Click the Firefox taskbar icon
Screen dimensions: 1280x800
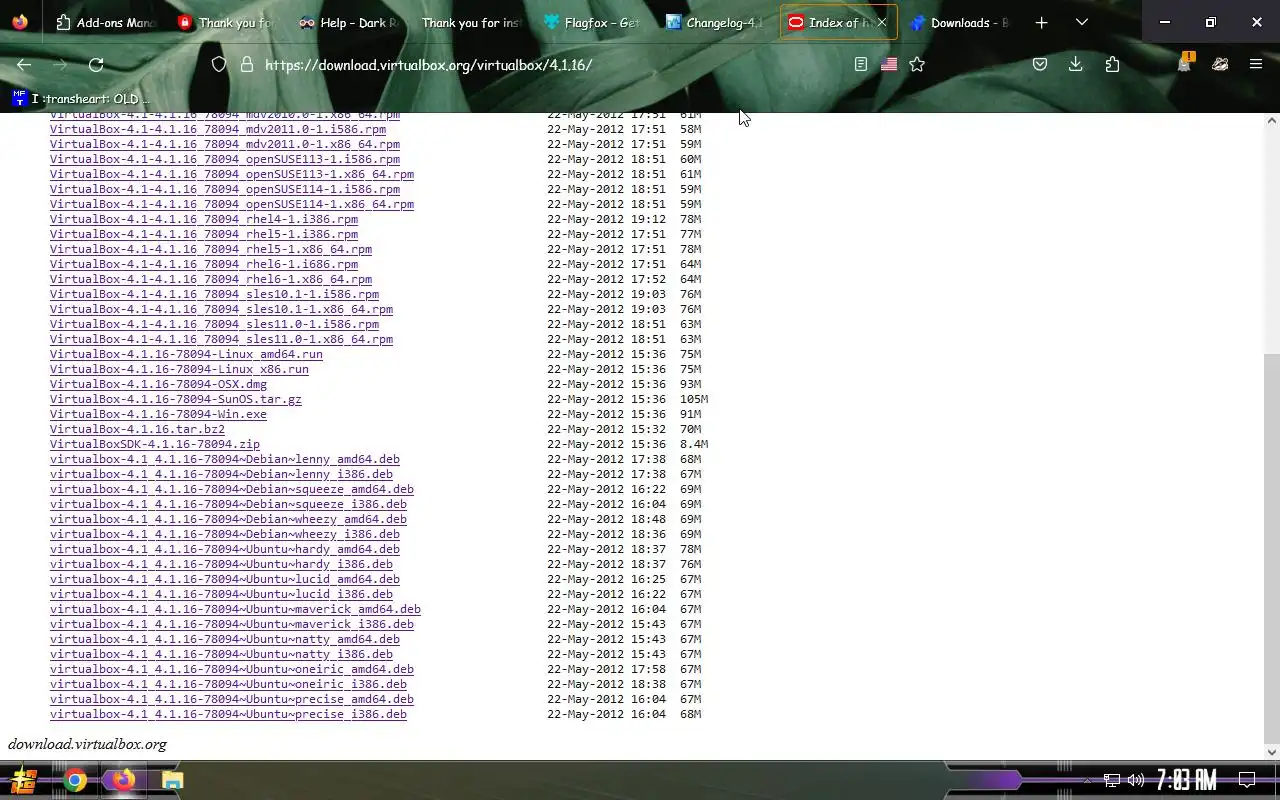[123, 780]
